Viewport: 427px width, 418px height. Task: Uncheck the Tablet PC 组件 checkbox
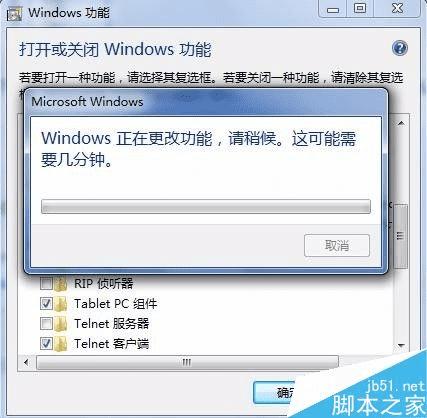(46, 304)
